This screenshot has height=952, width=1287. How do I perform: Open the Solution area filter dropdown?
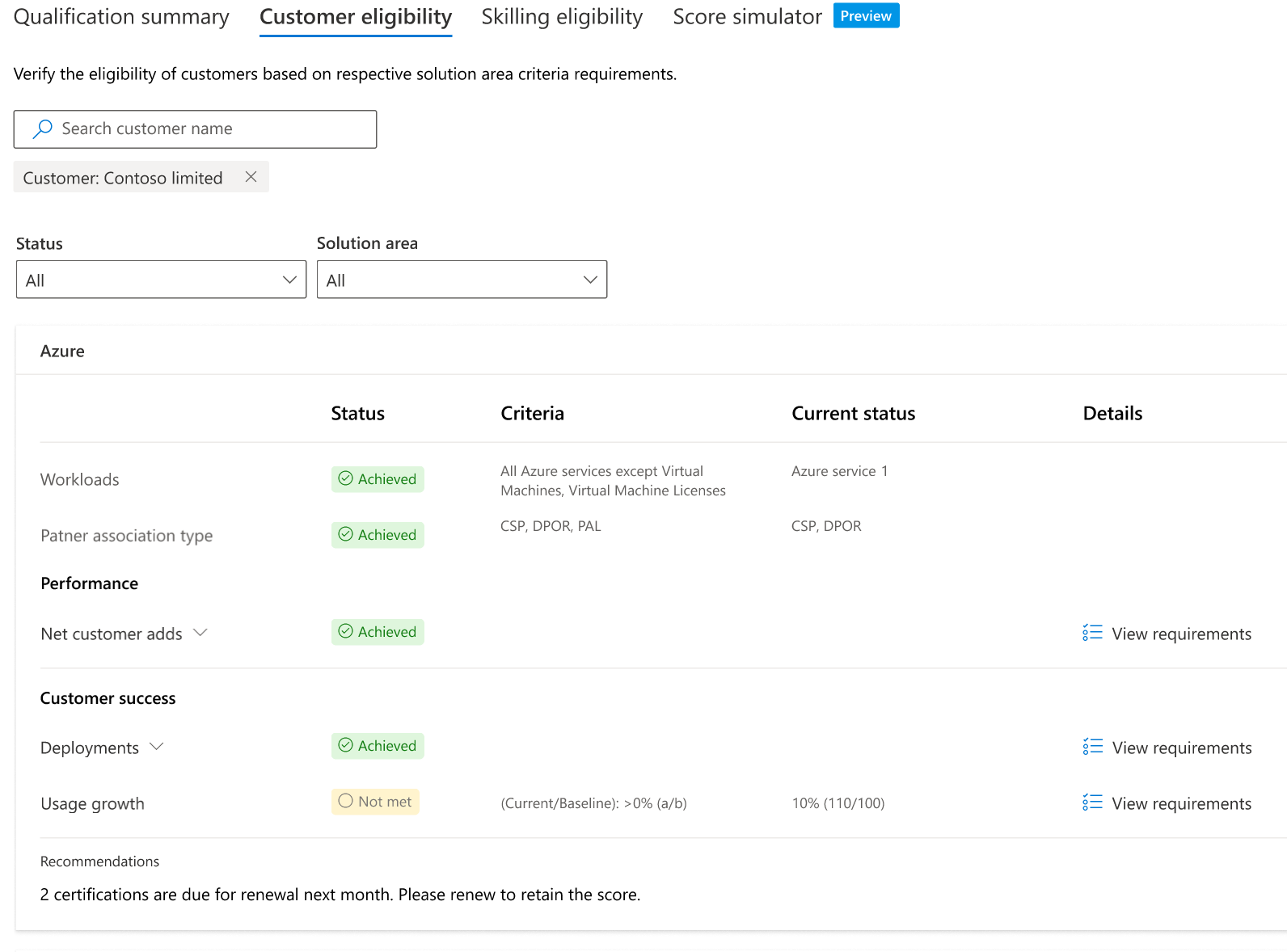click(462, 280)
